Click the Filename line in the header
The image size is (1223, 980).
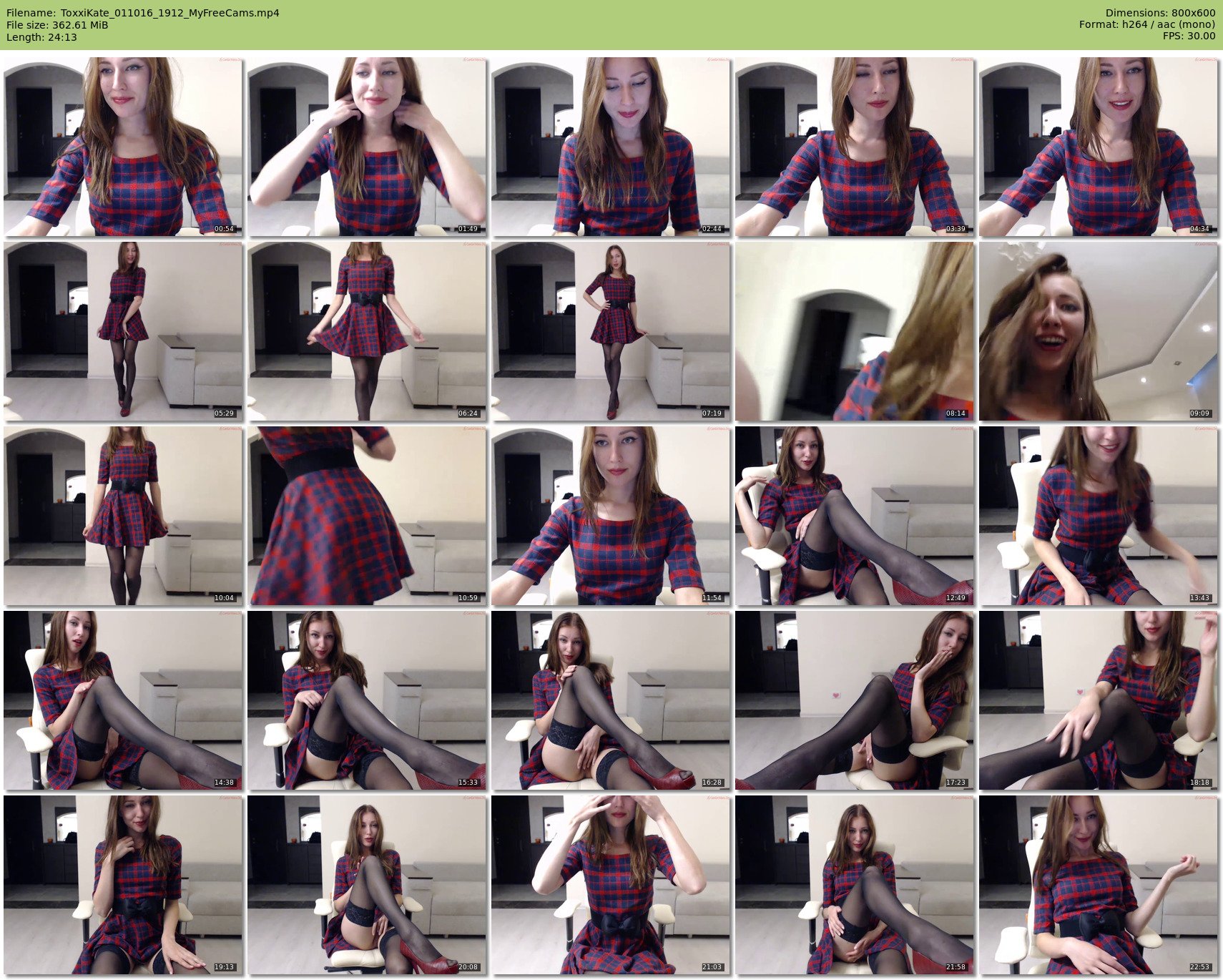point(143,13)
